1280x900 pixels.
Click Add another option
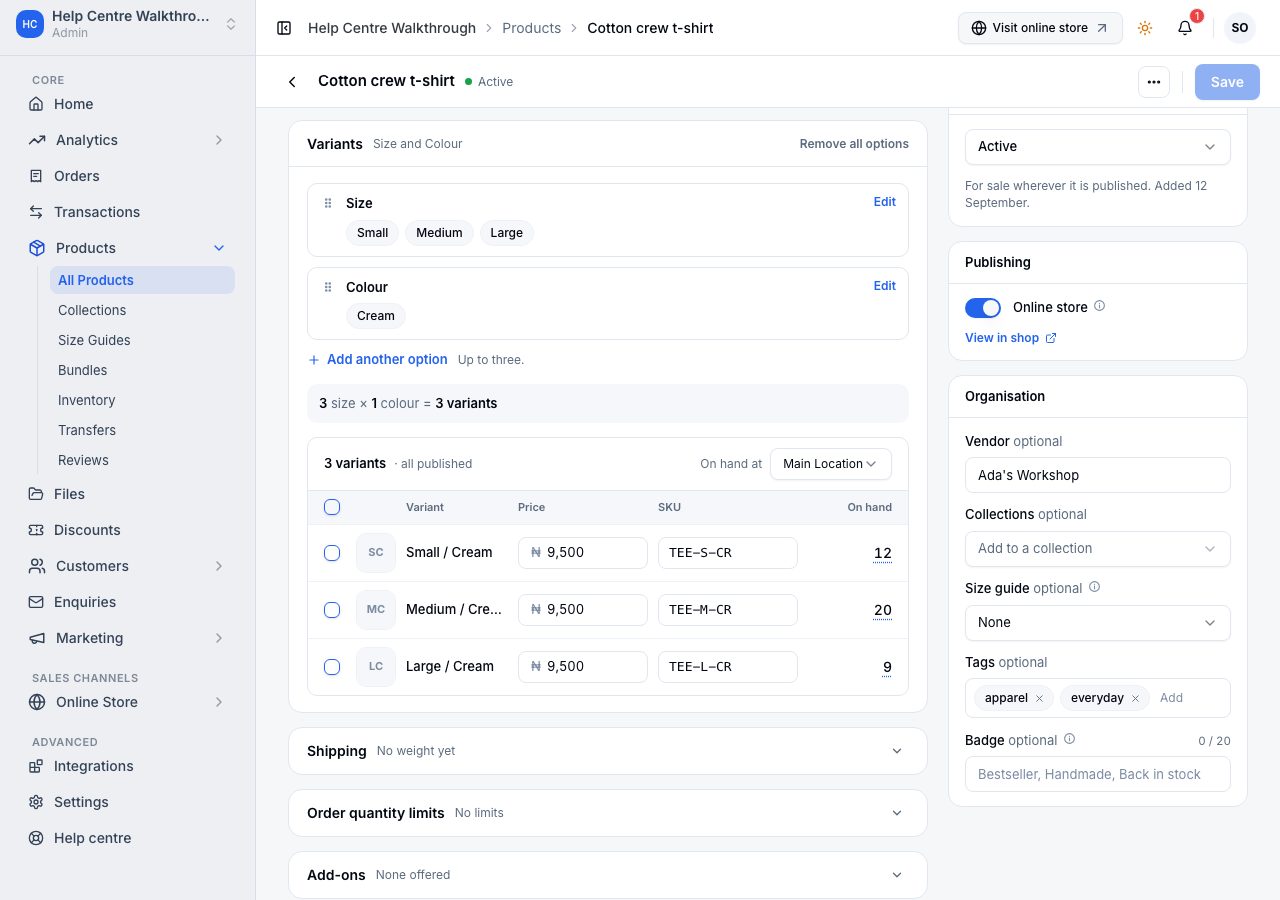(377, 360)
